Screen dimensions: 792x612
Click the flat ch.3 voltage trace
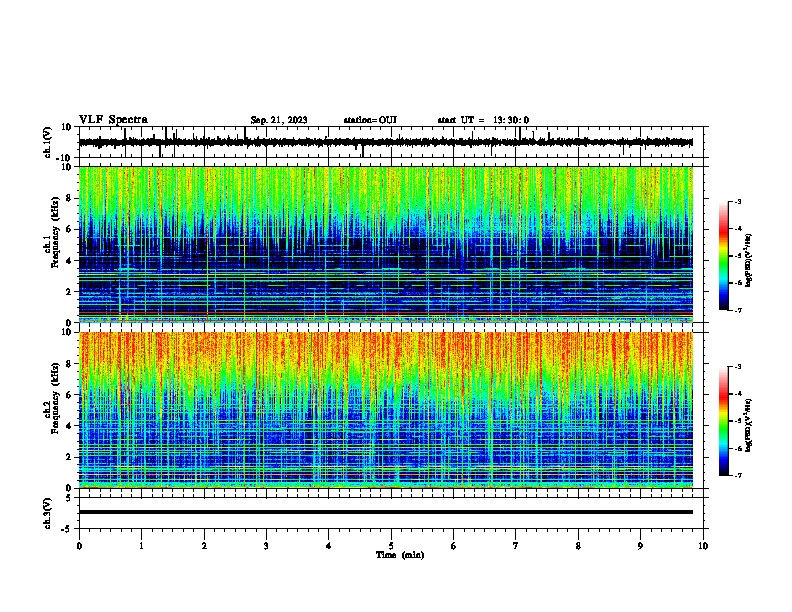(x=385, y=512)
